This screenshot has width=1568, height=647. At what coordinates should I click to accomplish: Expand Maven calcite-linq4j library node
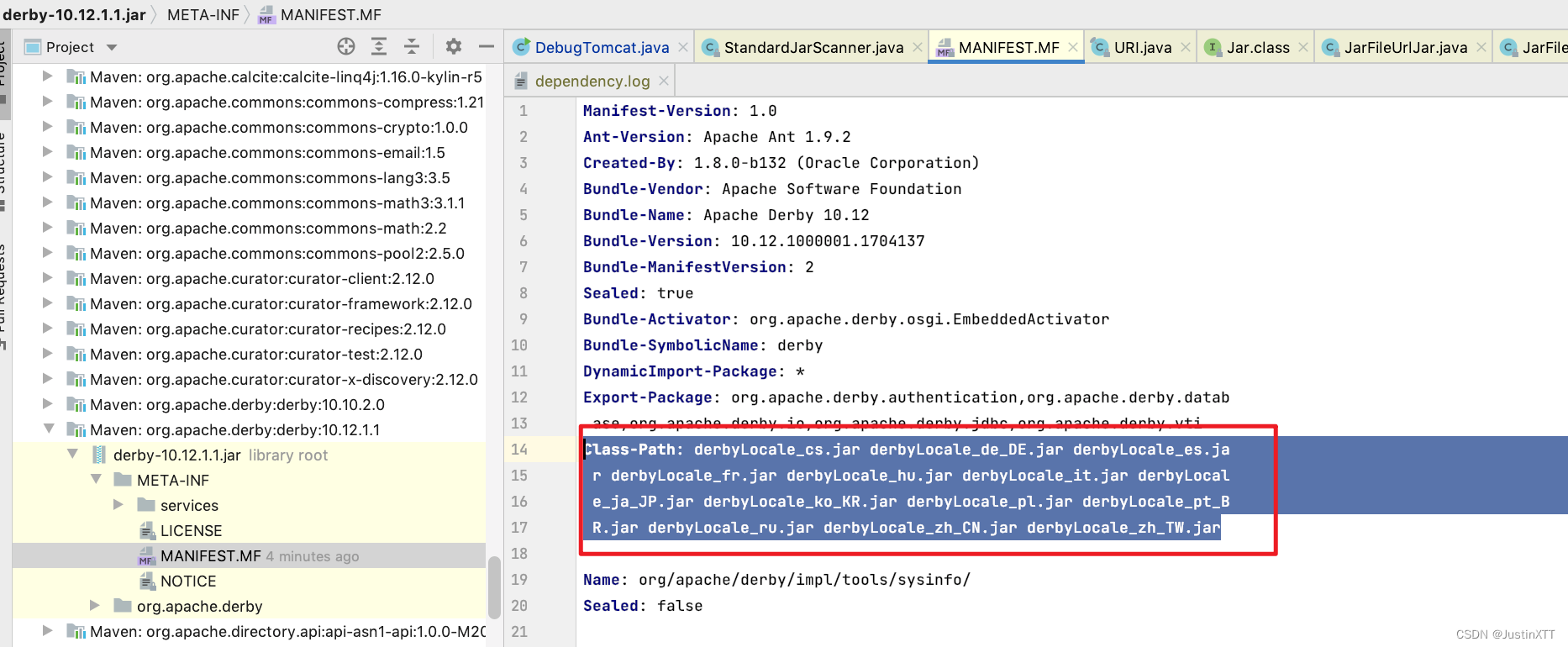click(x=48, y=76)
